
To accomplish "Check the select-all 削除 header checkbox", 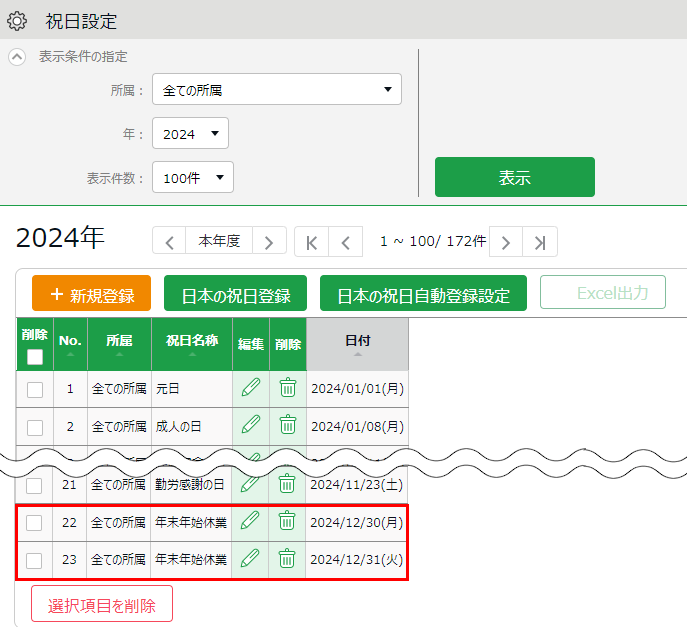I will (35, 357).
